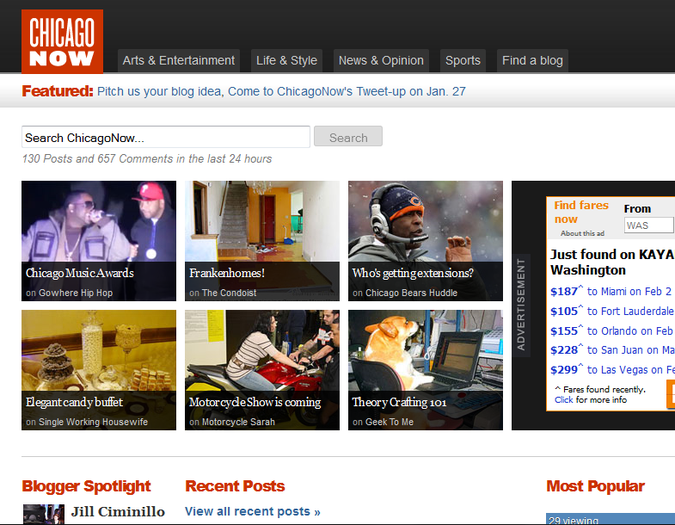Open the Arts & Entertainment tab
This screenshot has width=675, height=525.
click(x=179, y=61)
